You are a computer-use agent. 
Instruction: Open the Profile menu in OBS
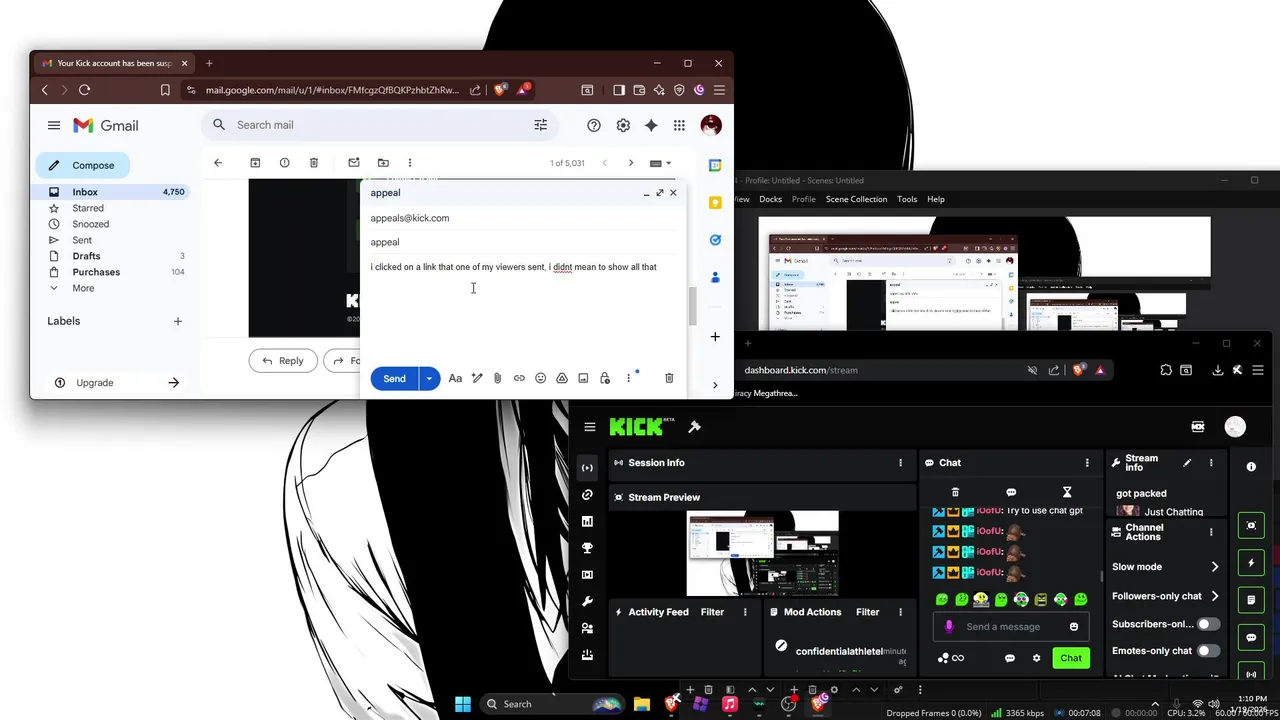(x=804, y=199)
